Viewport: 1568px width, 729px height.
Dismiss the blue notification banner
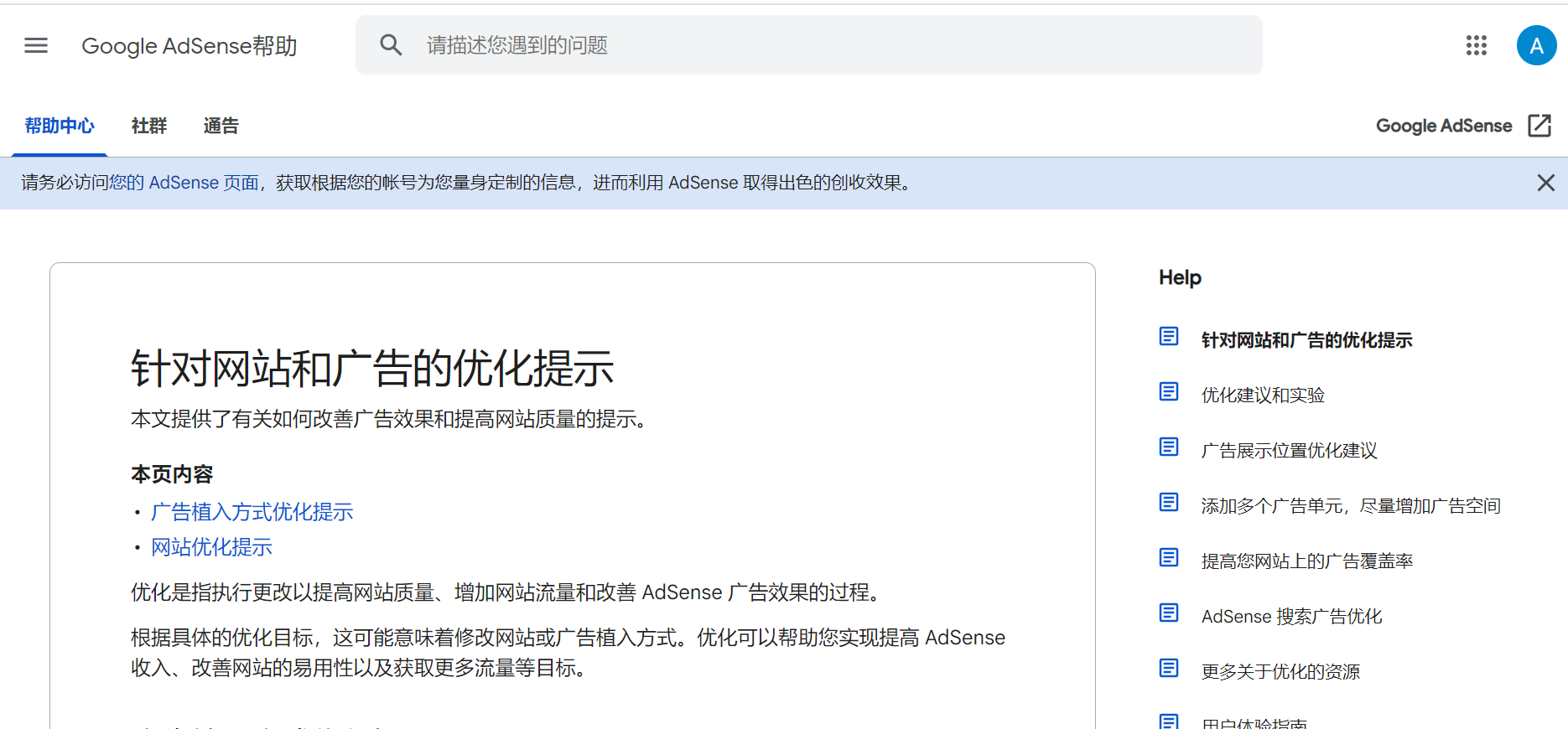click(x=1546, y=183)
